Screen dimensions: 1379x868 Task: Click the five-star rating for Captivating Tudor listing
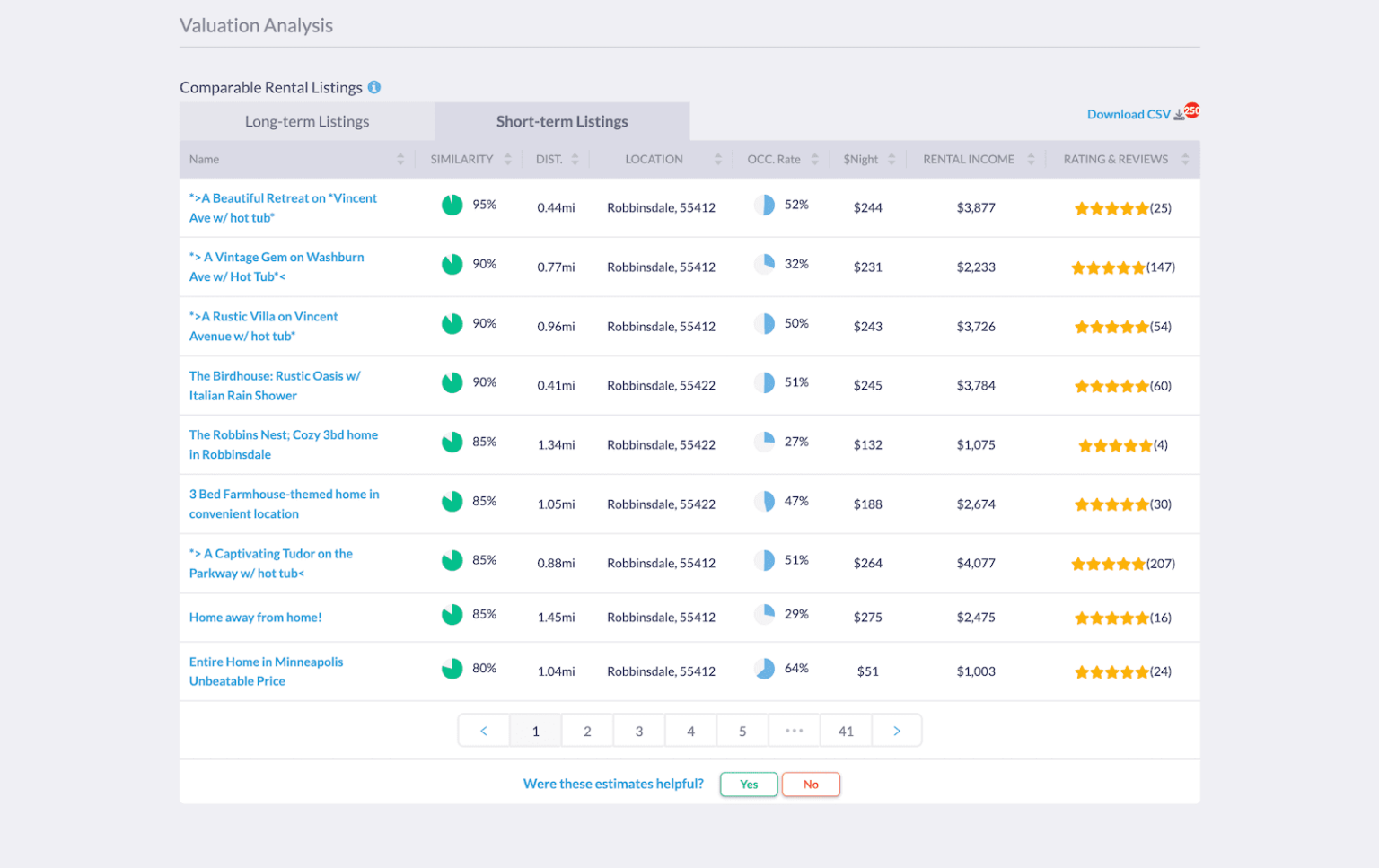(x=1109, y=564)
